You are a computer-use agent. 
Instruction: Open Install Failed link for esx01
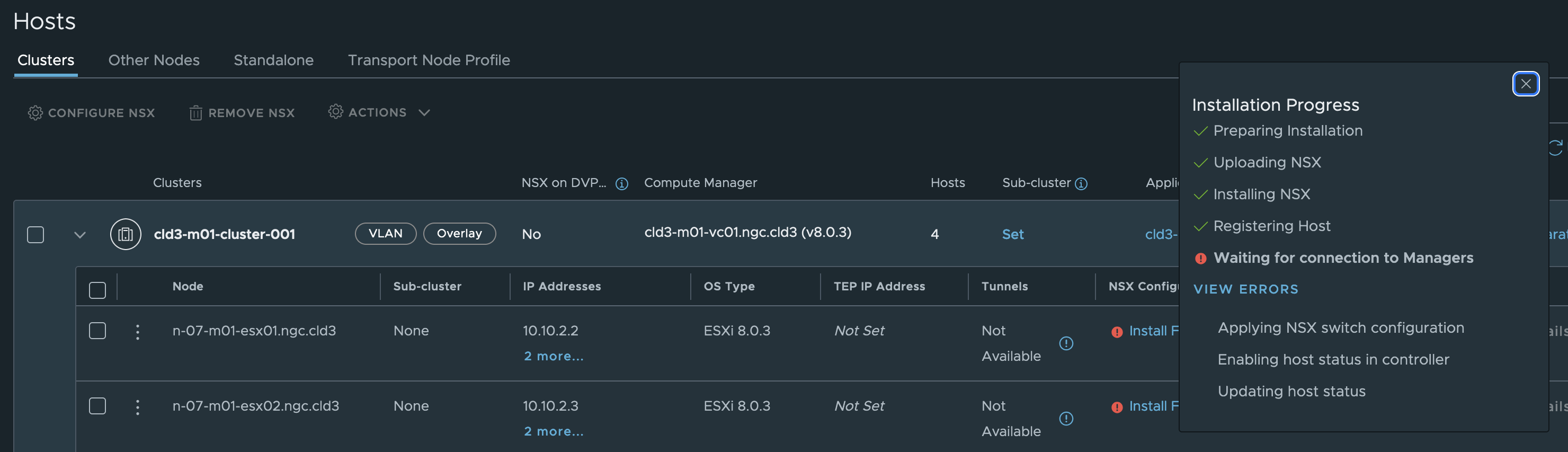click(1153, 331)
